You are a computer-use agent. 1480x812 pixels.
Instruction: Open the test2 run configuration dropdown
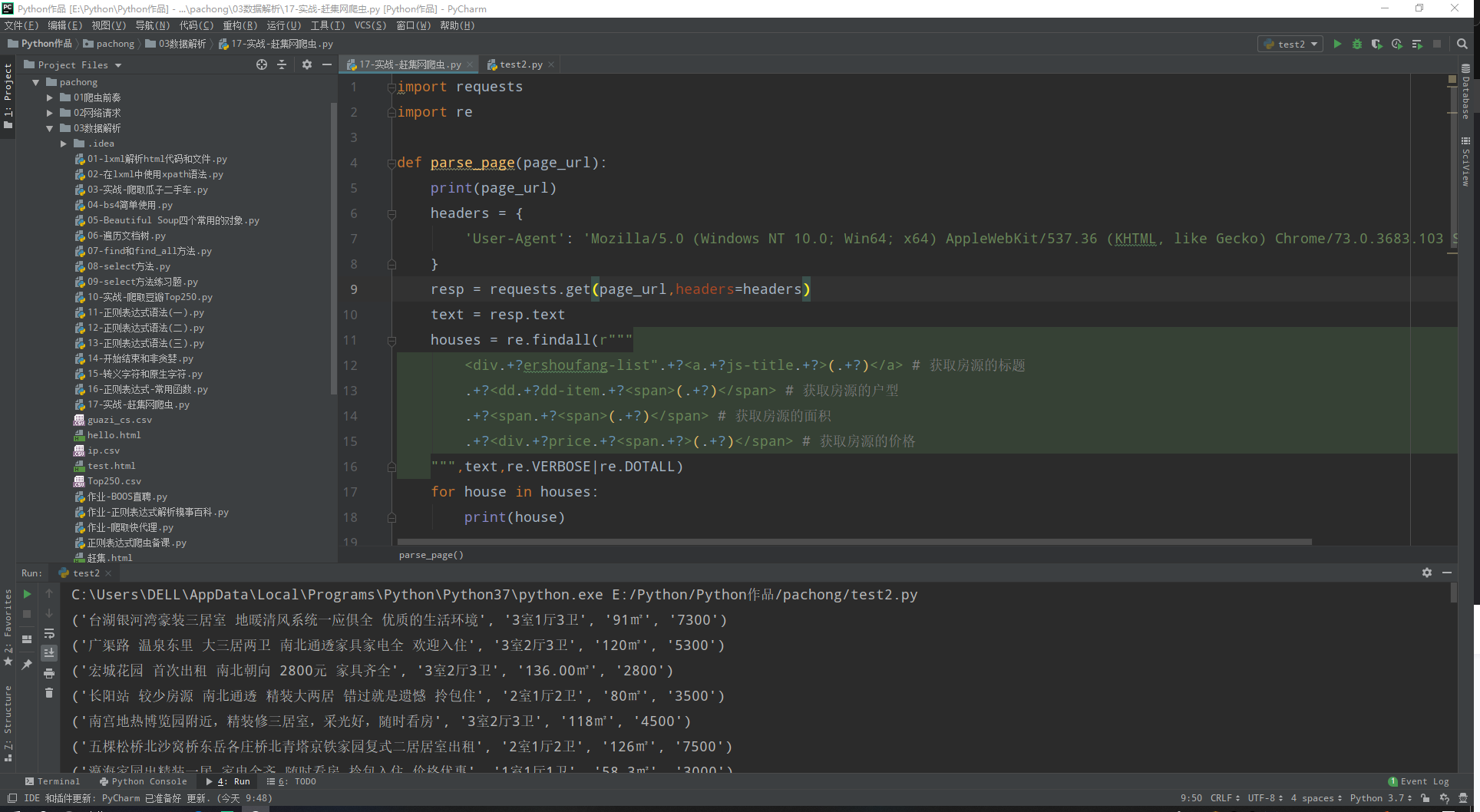pos(1290,45)
